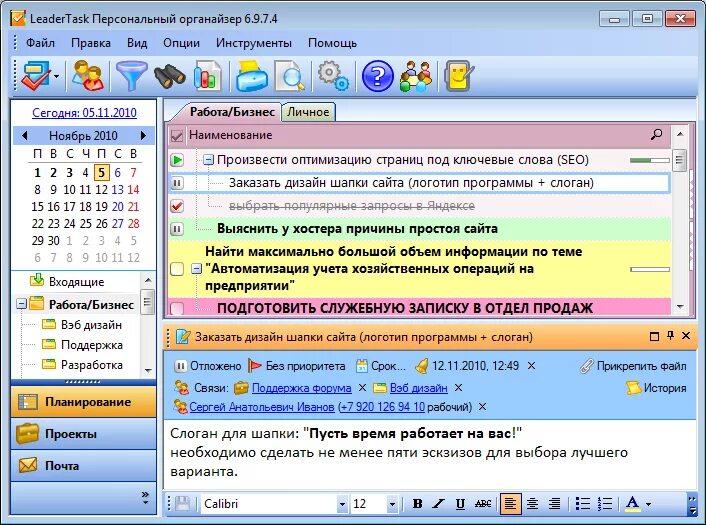The image size is (706, 525).
Task: Open the Инструменты menu
Action: pos(253,43)
